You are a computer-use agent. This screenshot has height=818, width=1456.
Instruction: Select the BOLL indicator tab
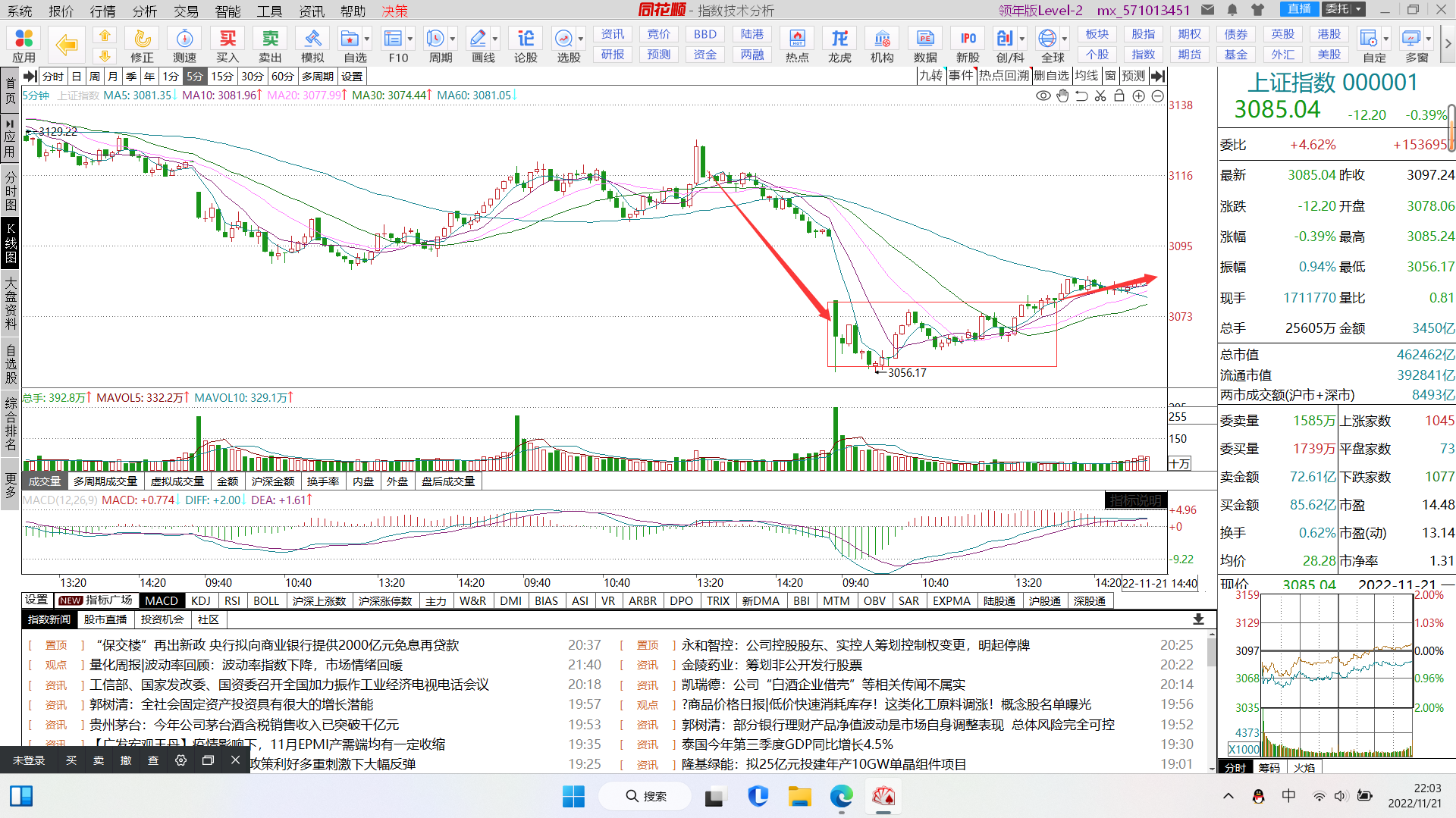click(266, 600)
